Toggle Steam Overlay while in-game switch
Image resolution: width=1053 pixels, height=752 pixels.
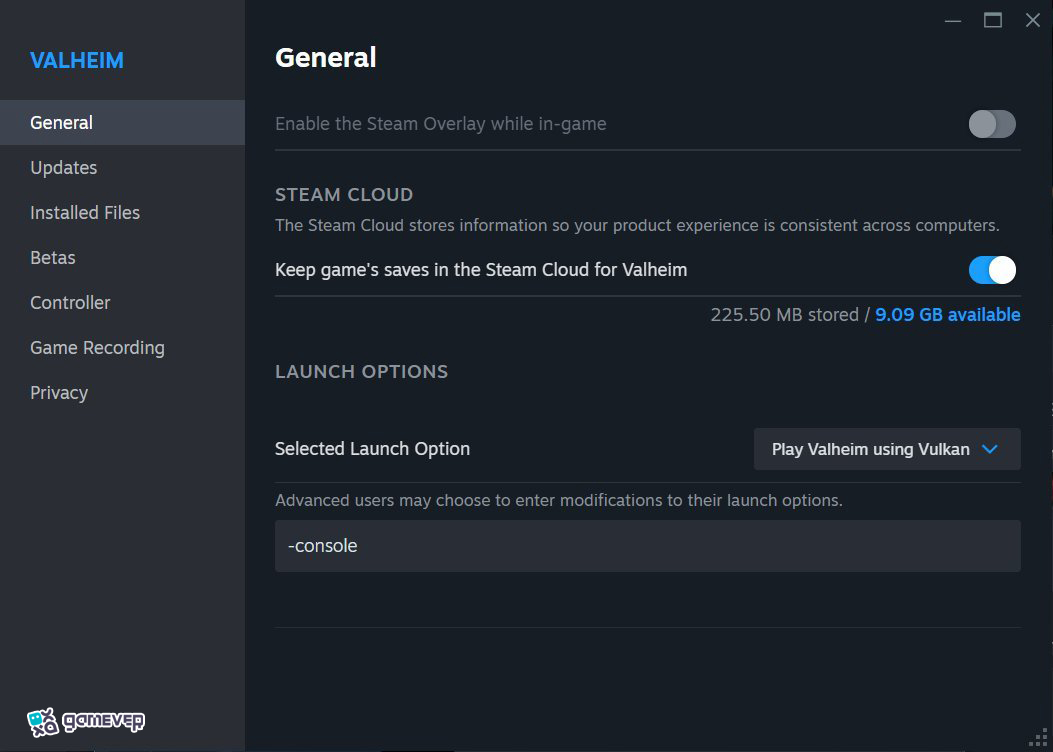pos(992,124)
